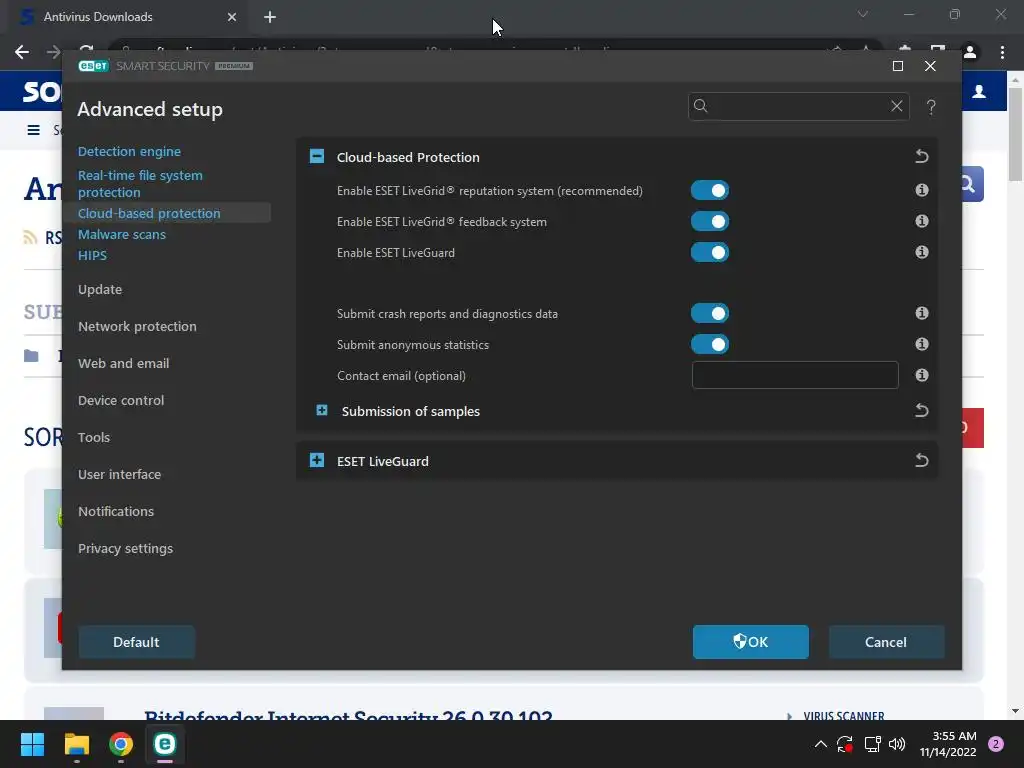Viewport: 1024px width, 768px height.
Task: Clear the search field with the X icon
Action: point(897,106)
